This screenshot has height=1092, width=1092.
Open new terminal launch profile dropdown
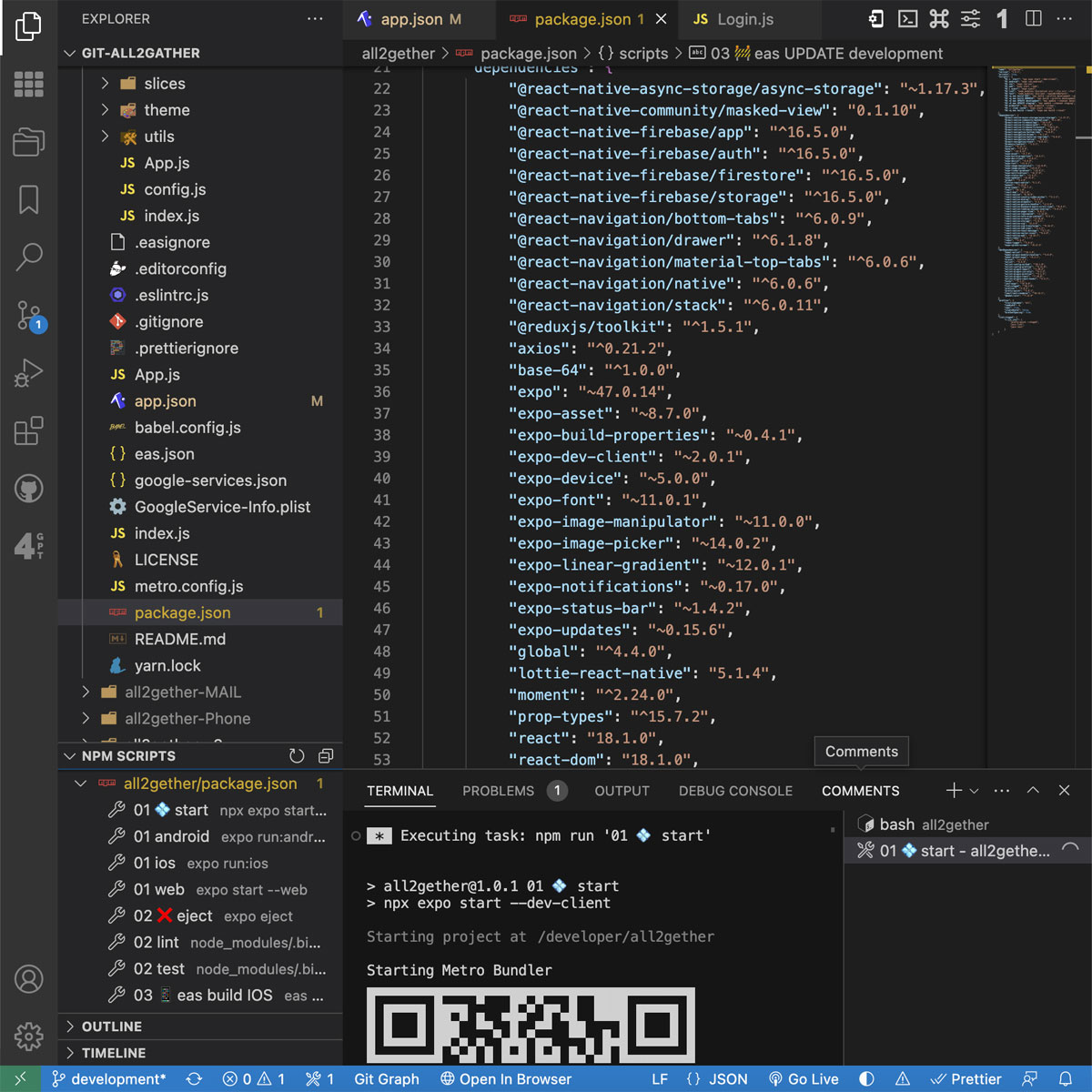975,791
